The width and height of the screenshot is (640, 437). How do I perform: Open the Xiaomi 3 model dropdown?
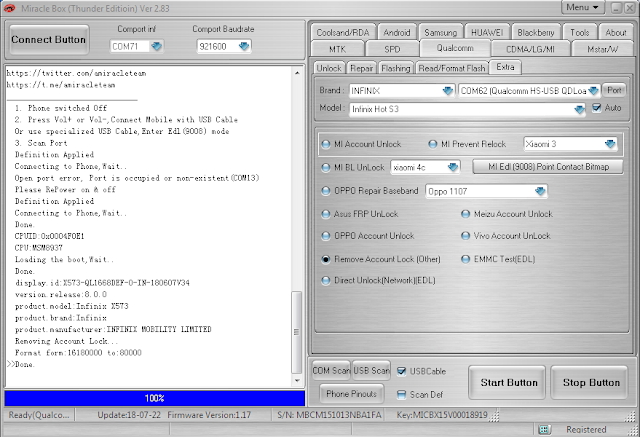coord(610,144)
